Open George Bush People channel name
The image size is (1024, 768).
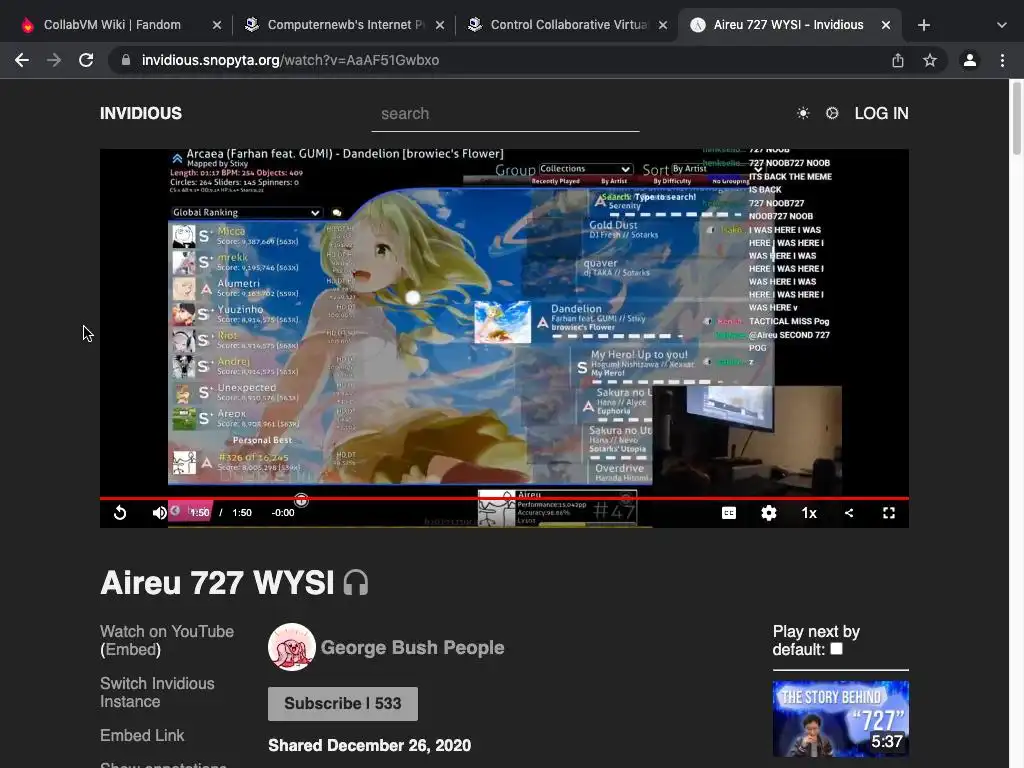412,647
